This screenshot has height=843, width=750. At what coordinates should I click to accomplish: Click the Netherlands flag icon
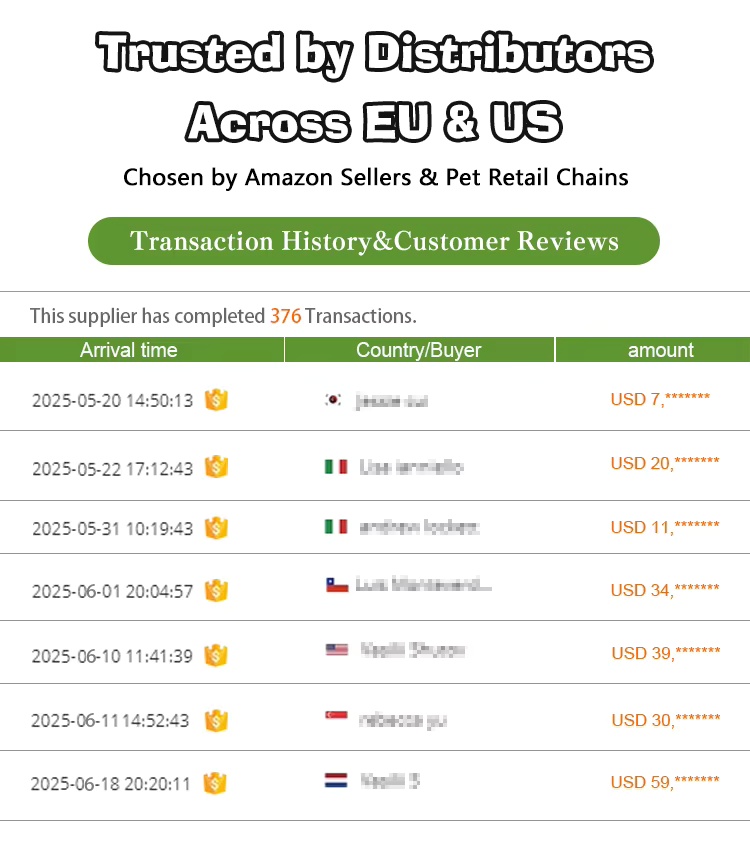click(336, 780)
